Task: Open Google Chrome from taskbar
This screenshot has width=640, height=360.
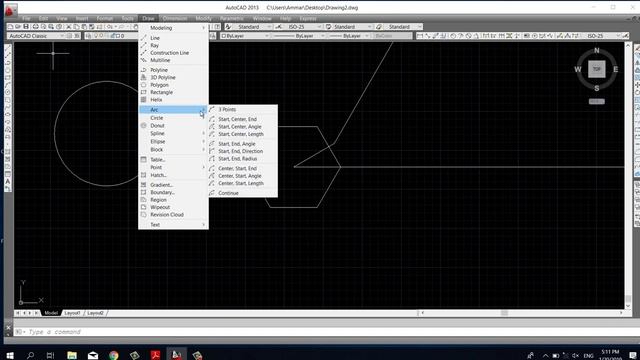Action: (x=113, y=355)
